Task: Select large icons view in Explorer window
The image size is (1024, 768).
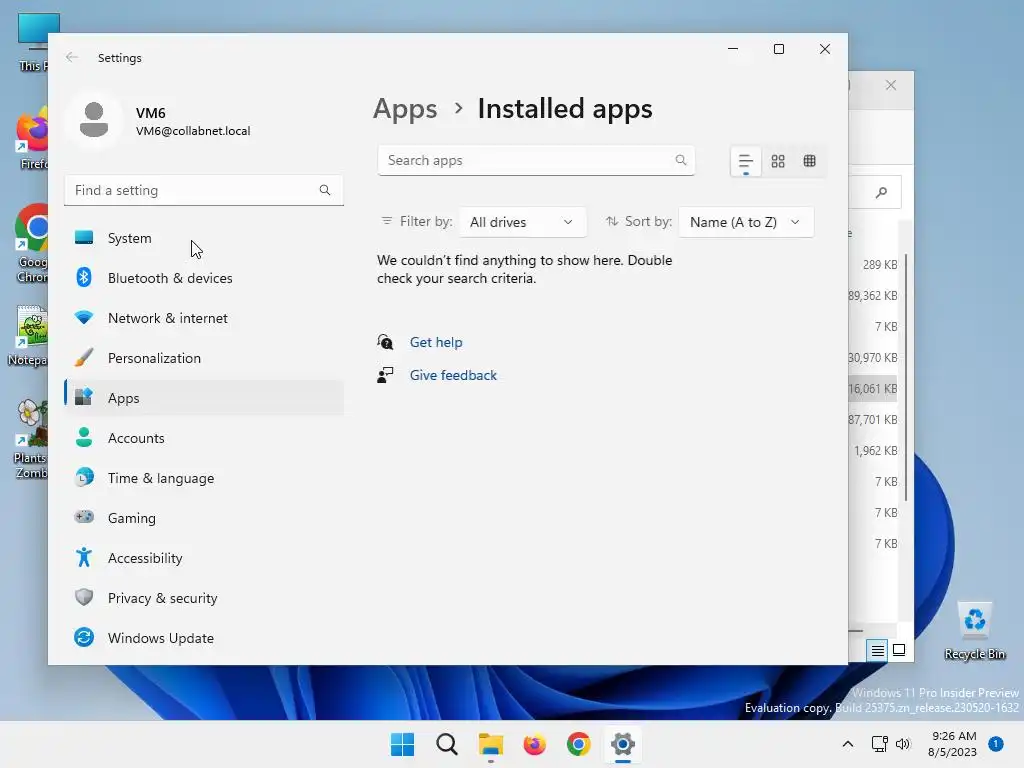Action: (899, 650)
